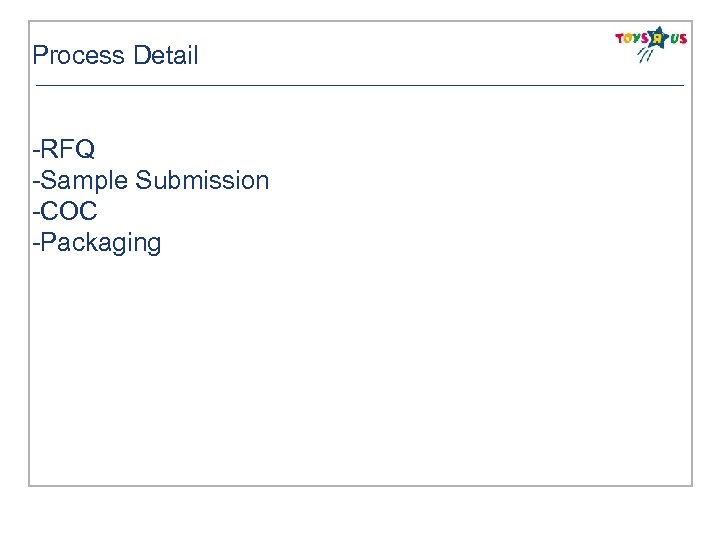Viewport: 720px width, 540px height.
Task: Click the -RFQ bullet line
Action: tap(64, 150)
